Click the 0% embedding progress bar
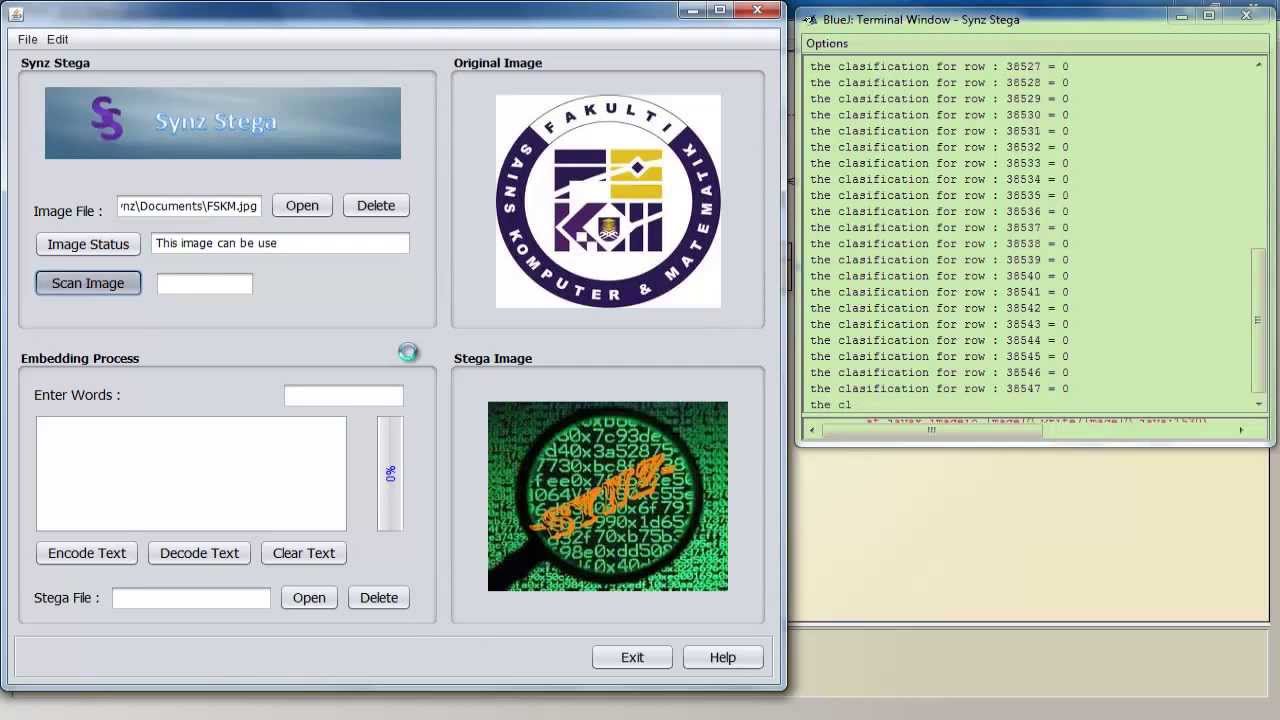1280x720 pixels. pos(390,473)
